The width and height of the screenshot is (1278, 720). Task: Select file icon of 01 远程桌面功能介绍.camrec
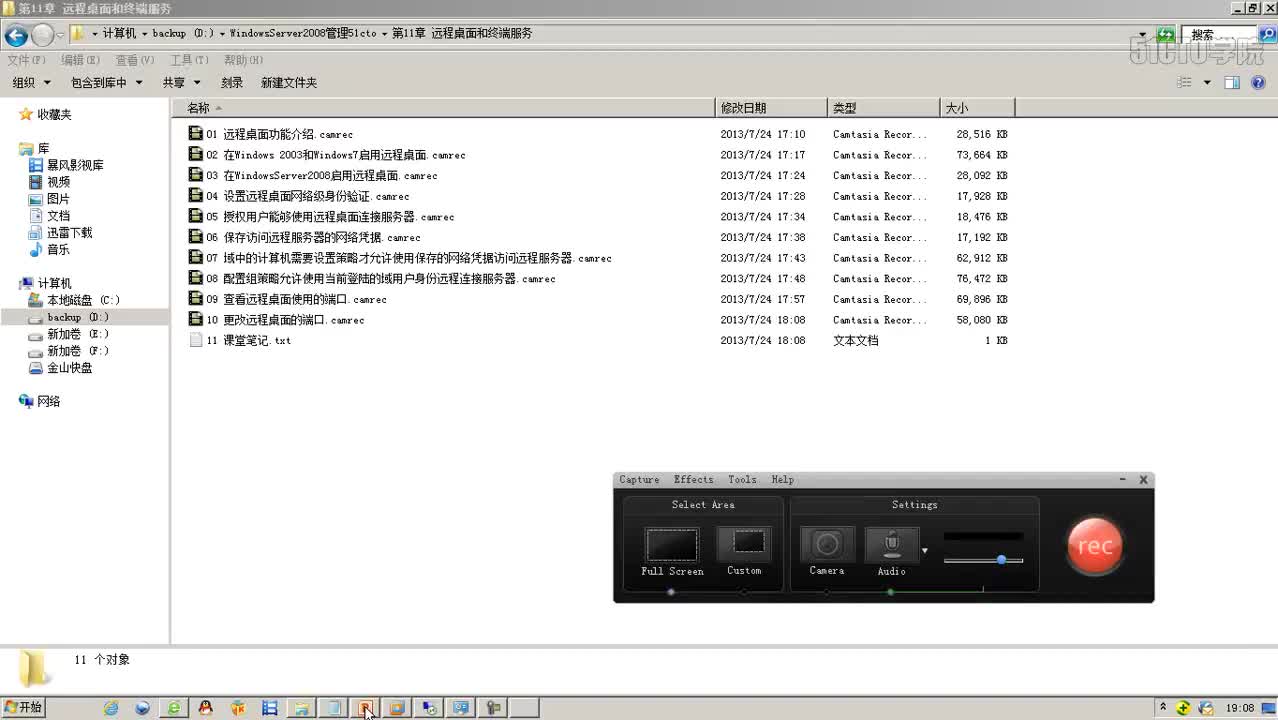pos(196,133)
